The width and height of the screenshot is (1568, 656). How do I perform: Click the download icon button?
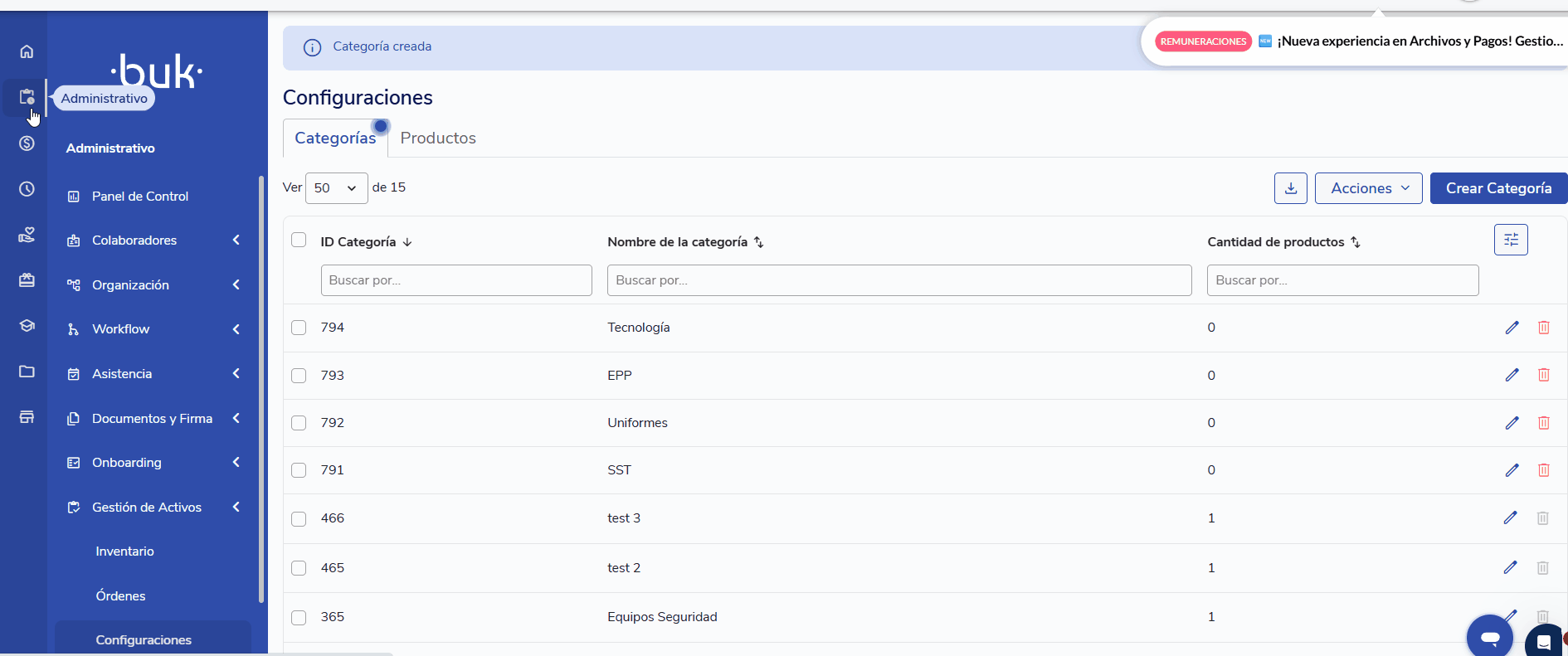[x=1290, y=188]
